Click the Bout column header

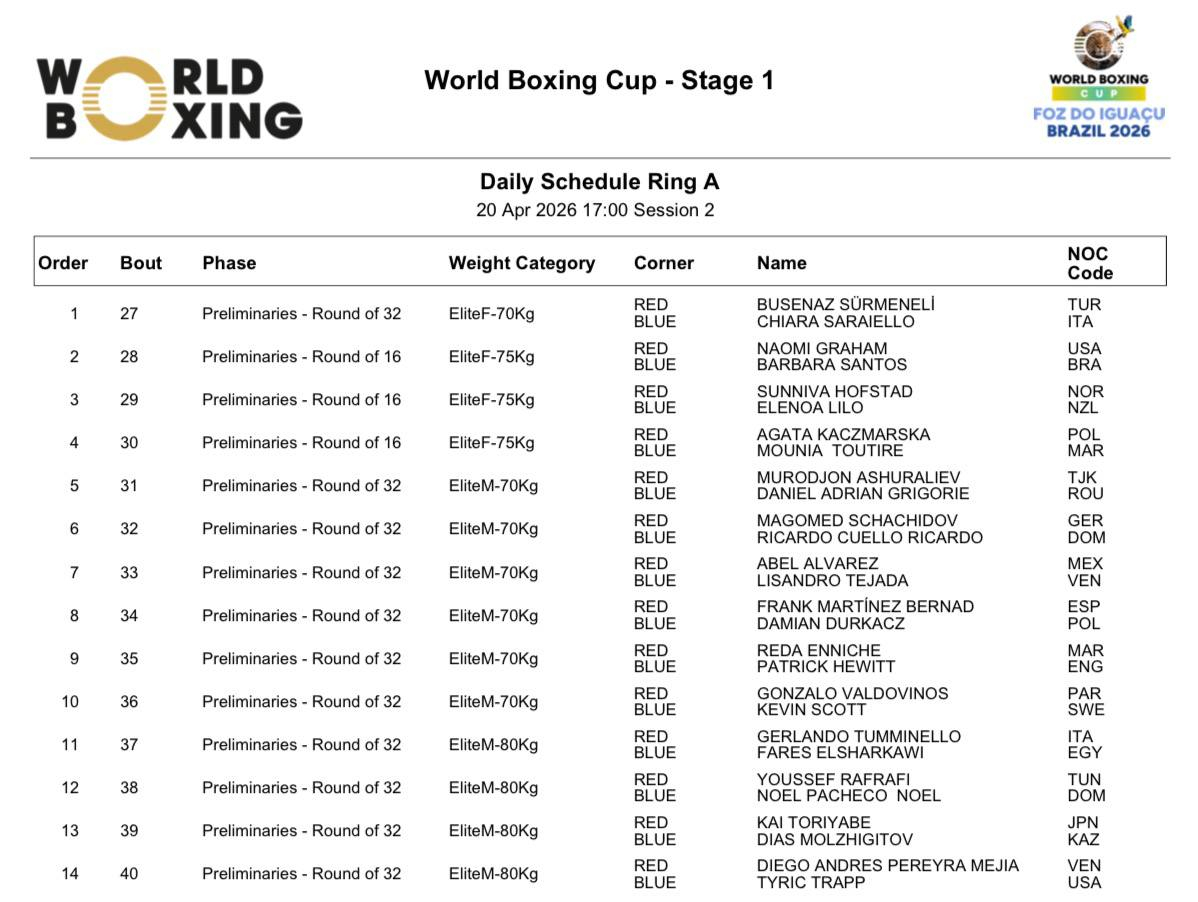(x=141, y=263)
